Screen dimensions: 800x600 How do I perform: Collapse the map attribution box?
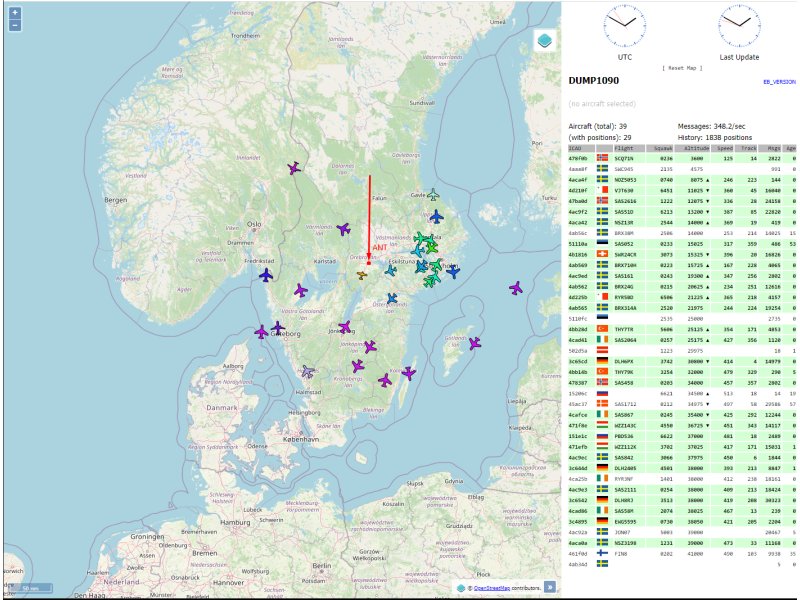(549, 587)
